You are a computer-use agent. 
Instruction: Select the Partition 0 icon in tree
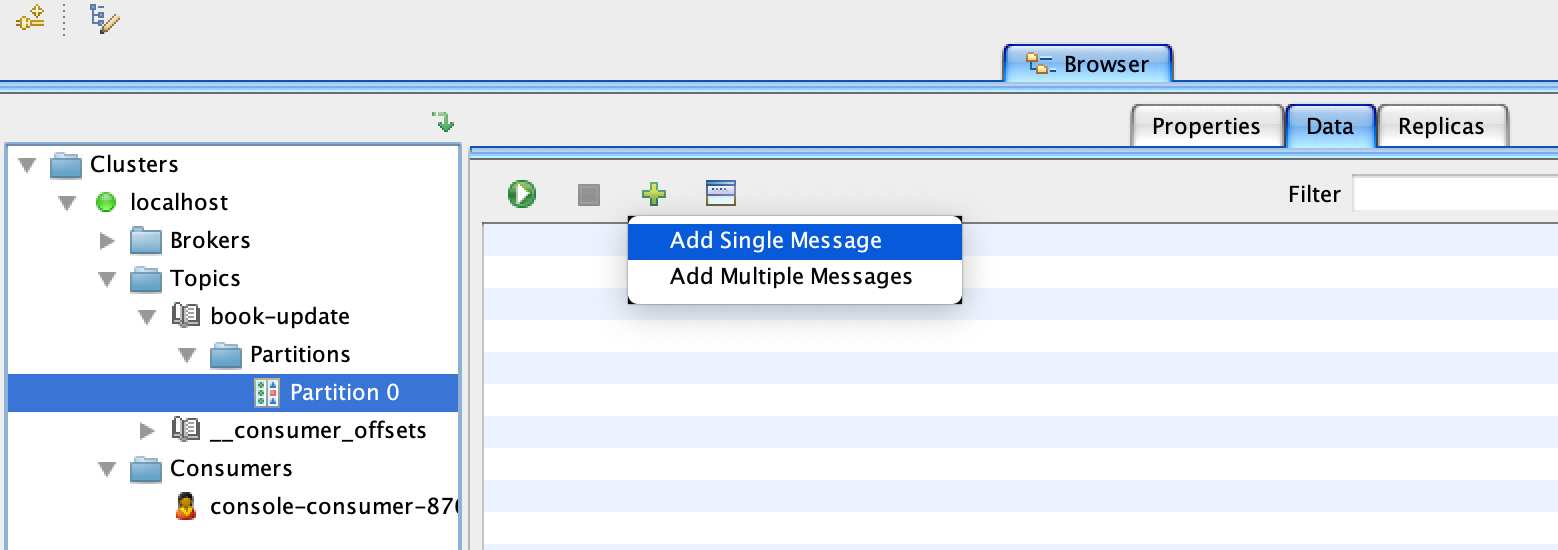[267, 392]
